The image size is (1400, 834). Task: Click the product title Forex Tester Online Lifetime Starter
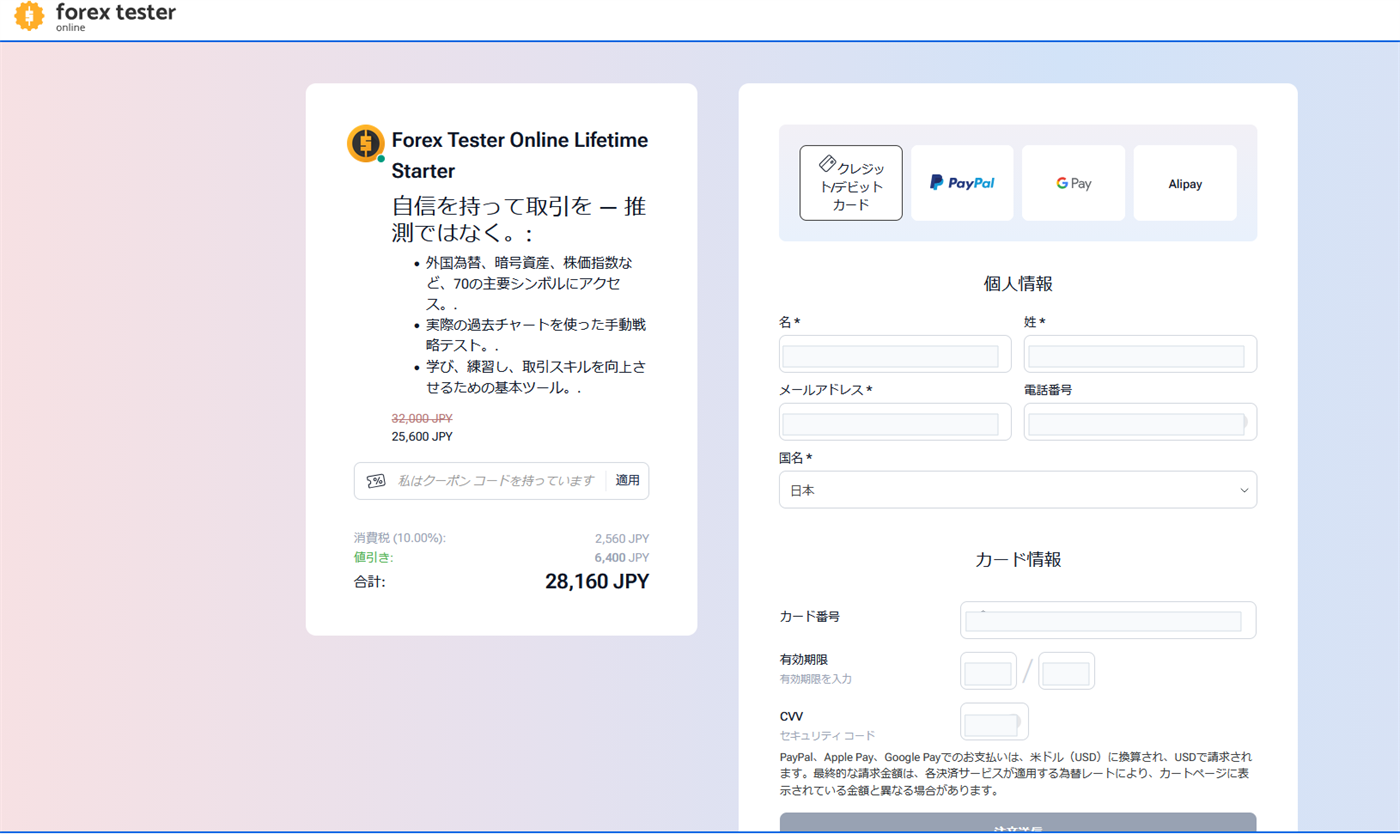tap(520, 155)
